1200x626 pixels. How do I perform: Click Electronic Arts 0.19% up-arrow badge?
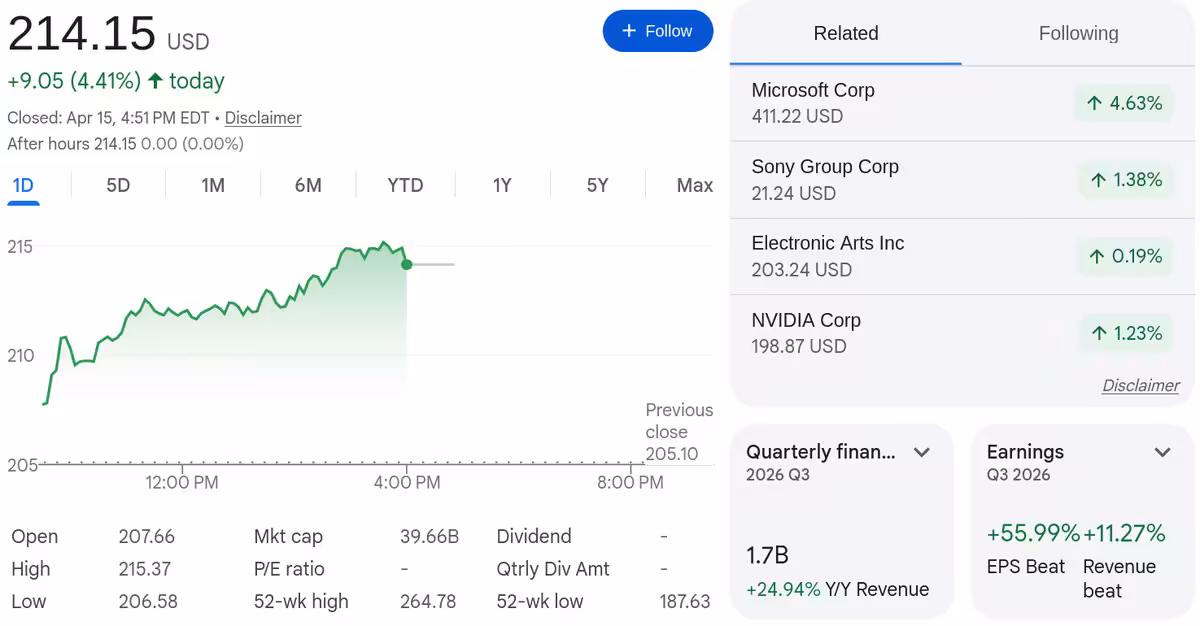coord(1125,257)
